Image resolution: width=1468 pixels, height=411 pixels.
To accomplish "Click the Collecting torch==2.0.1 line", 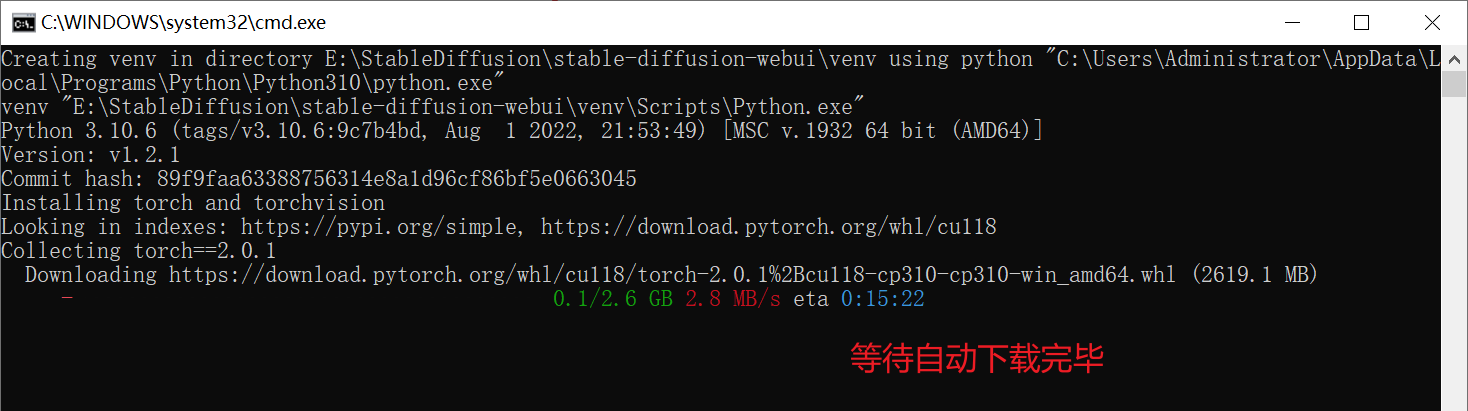I will coord(139,251).
